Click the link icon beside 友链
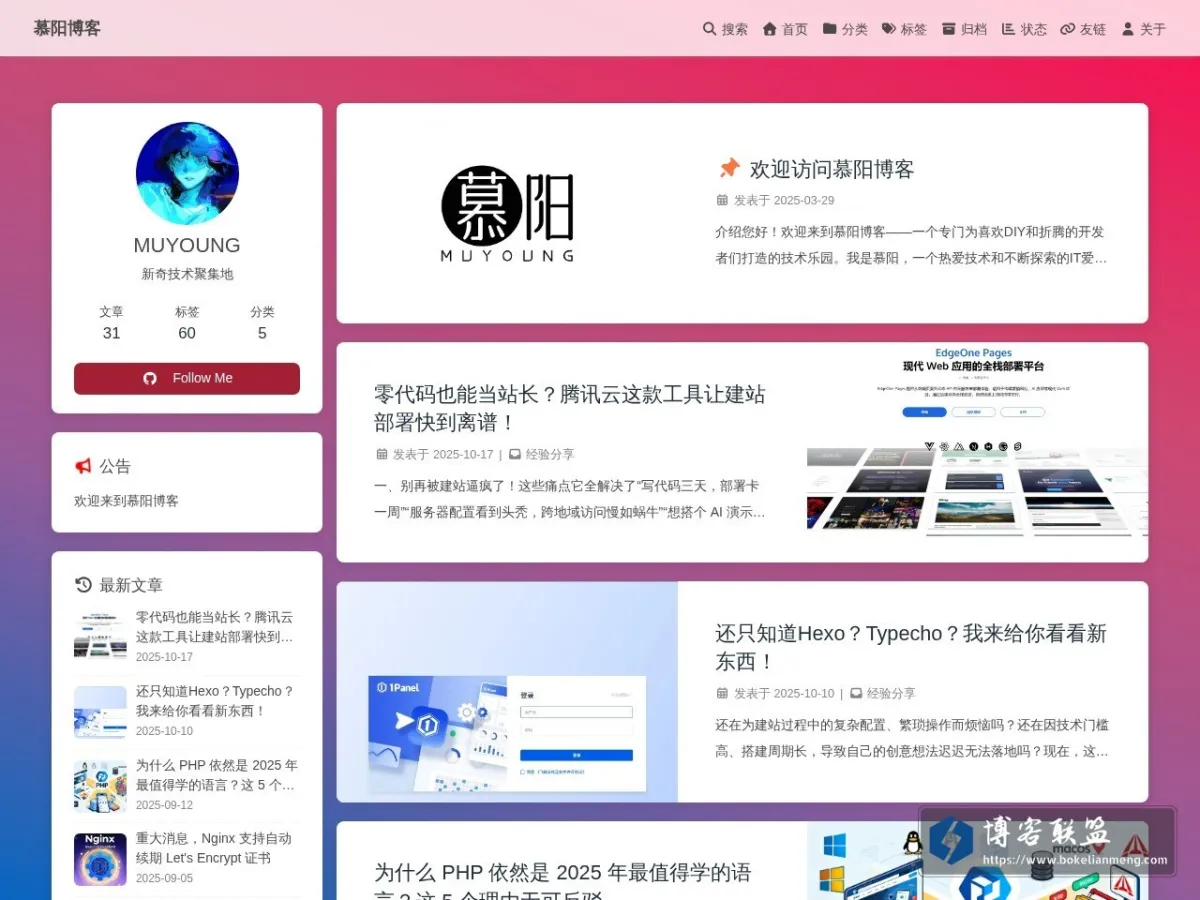Screen dimensions: 1200x900 1068,29
